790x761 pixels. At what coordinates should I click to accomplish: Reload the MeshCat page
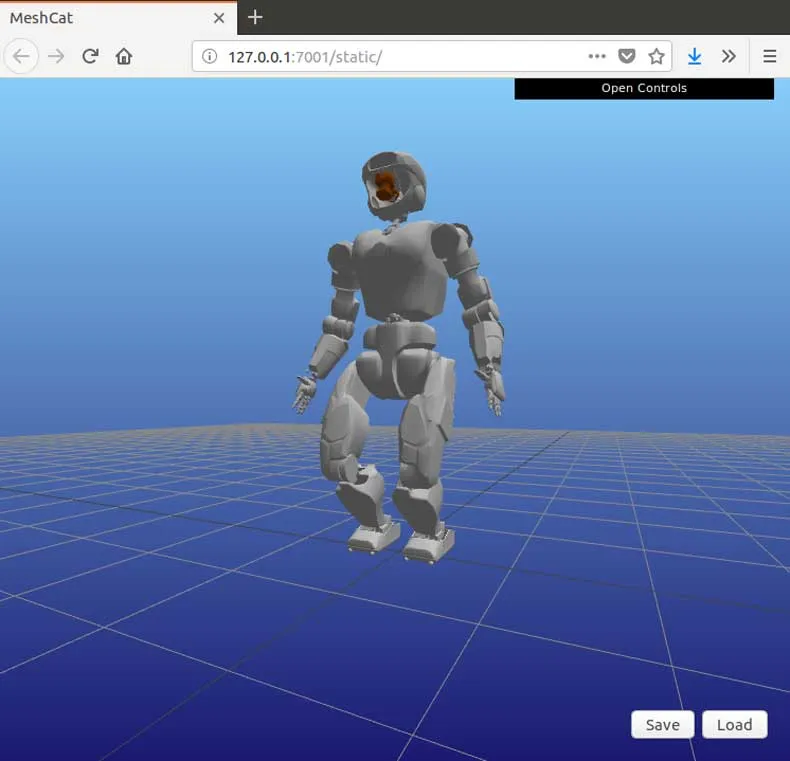click(x=90, y=56)
